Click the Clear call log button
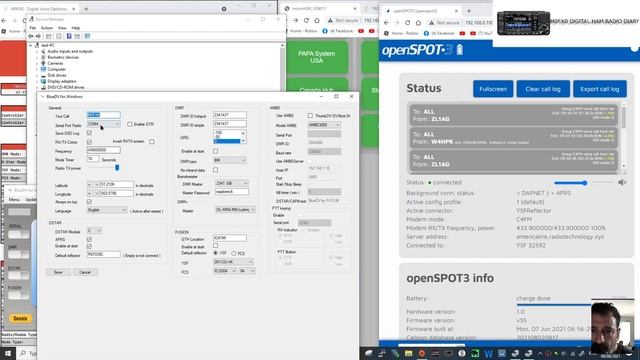The image size is (640, 360). tap(543, 89)
